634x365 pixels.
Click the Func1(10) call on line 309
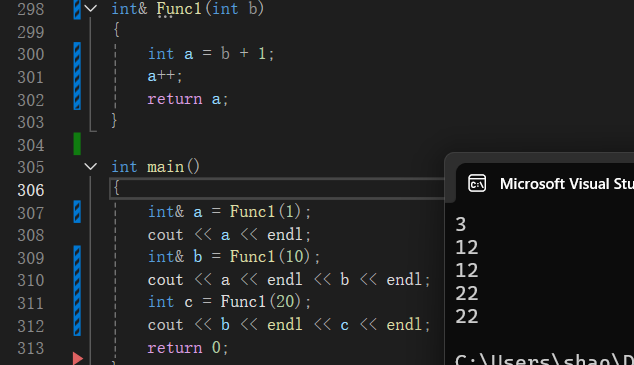pos(270,256)
